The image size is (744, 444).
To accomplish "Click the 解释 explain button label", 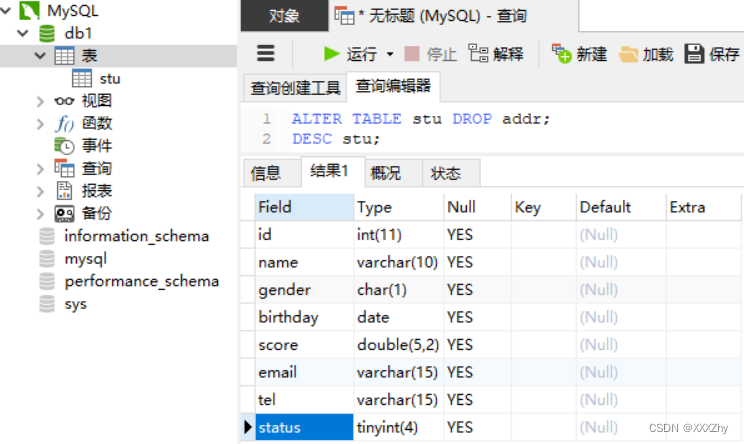I will click(508, 54).
